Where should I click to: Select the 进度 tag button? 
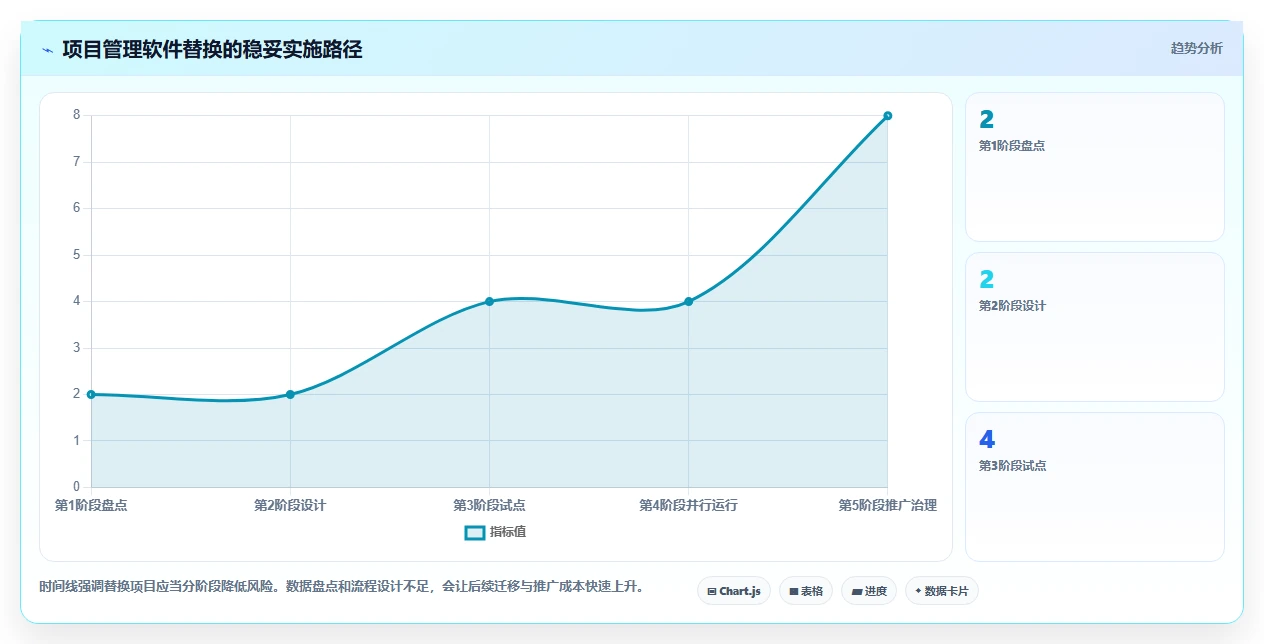click(x=869, y=591)
